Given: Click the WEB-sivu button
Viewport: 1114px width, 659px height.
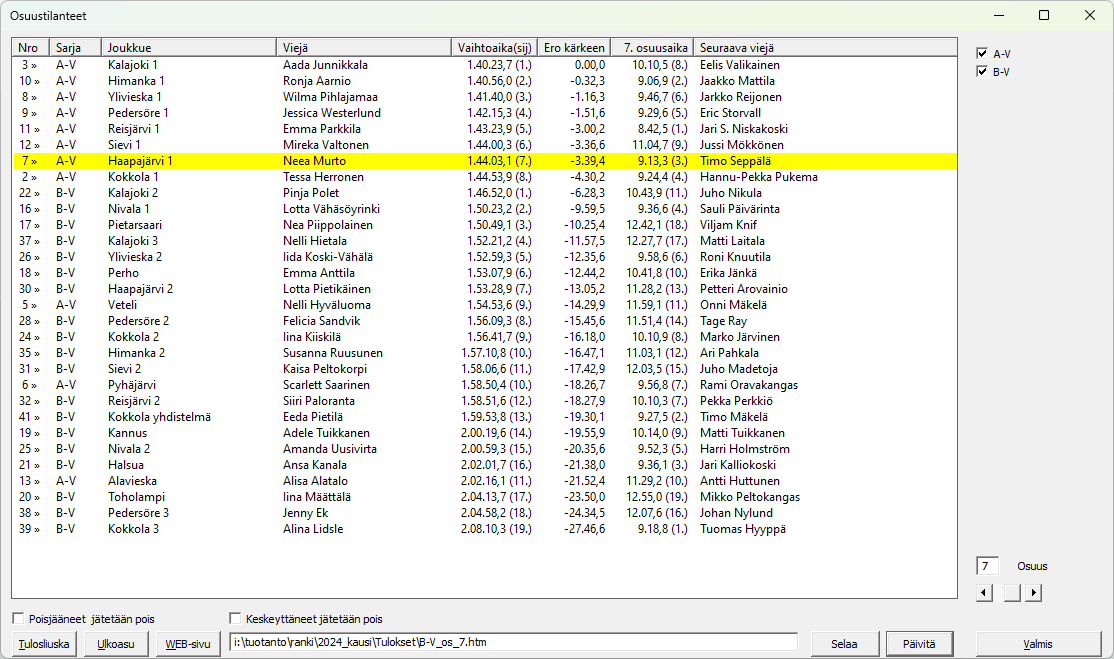Looking at the screenshot, I should click(188, 644).
